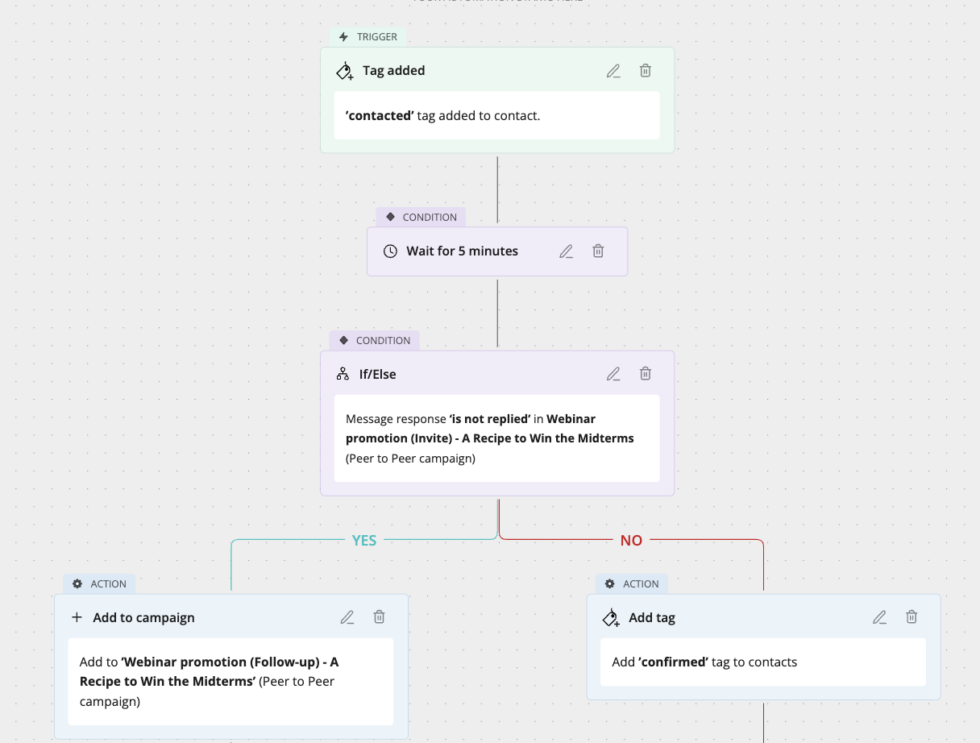The height and width of the screenshot is (743, 980).
Task: Delete the Add to campaign action
Action: (x=379, y=617)
